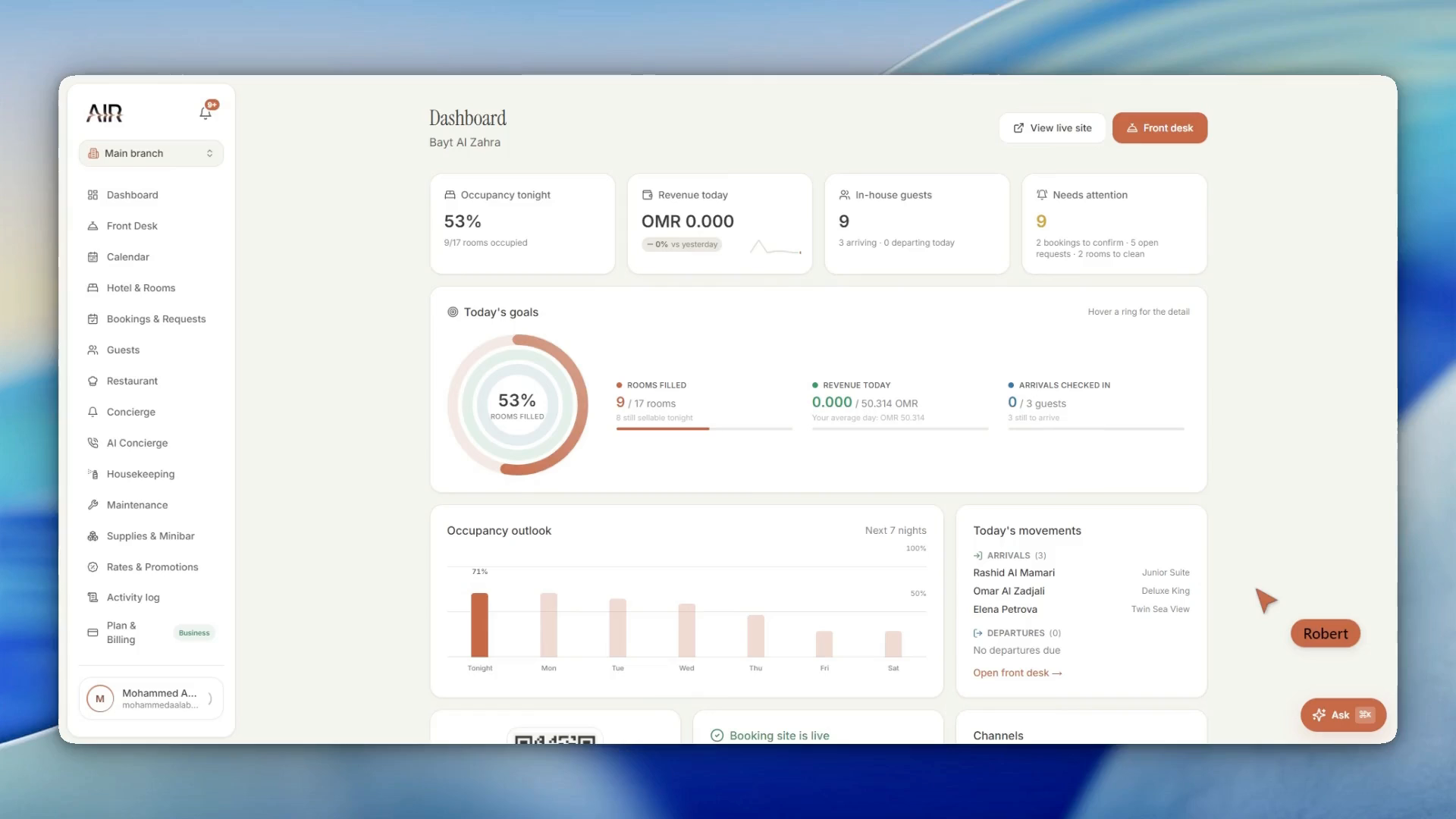Click the Front Desk bell icon in sidebar
The image size is (1456, 819).
[x=93, y=226]
